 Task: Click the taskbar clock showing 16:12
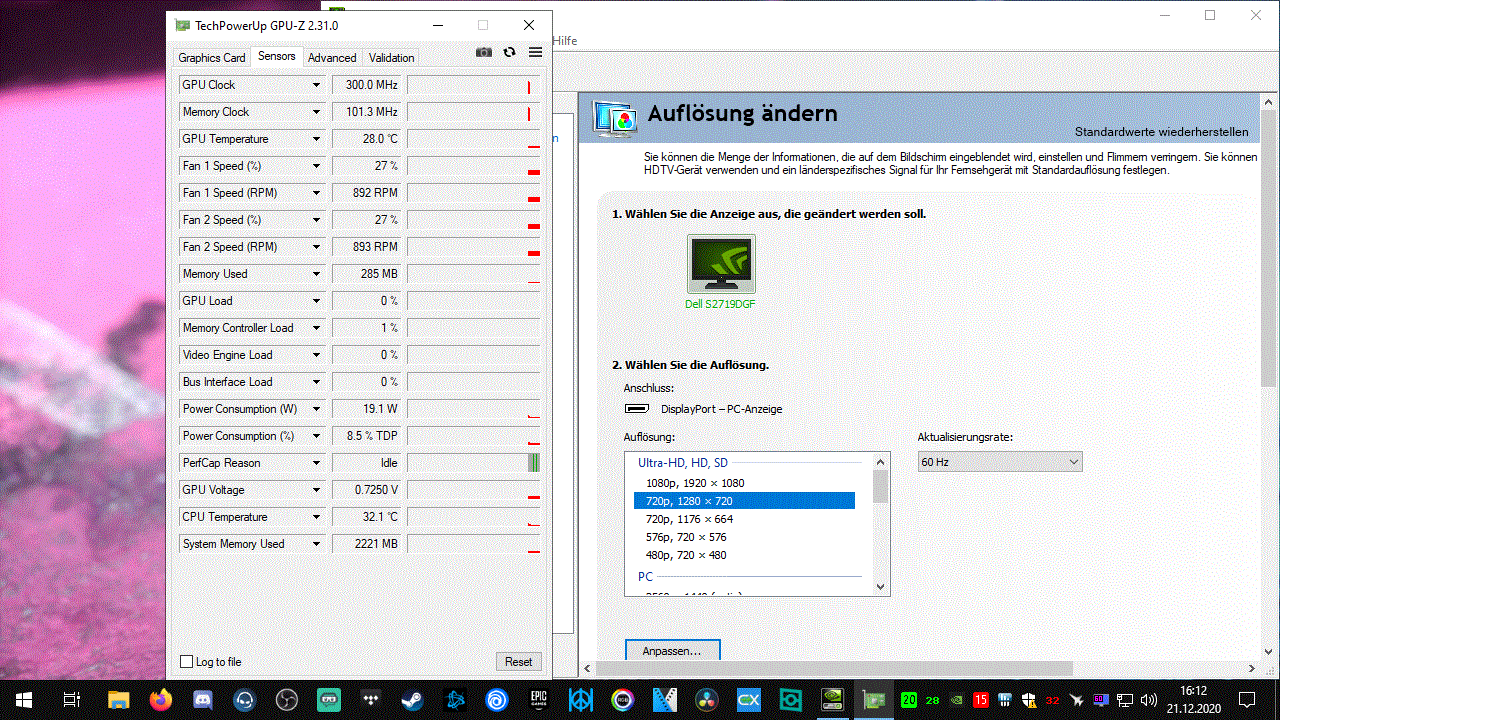coord(1193,699)
